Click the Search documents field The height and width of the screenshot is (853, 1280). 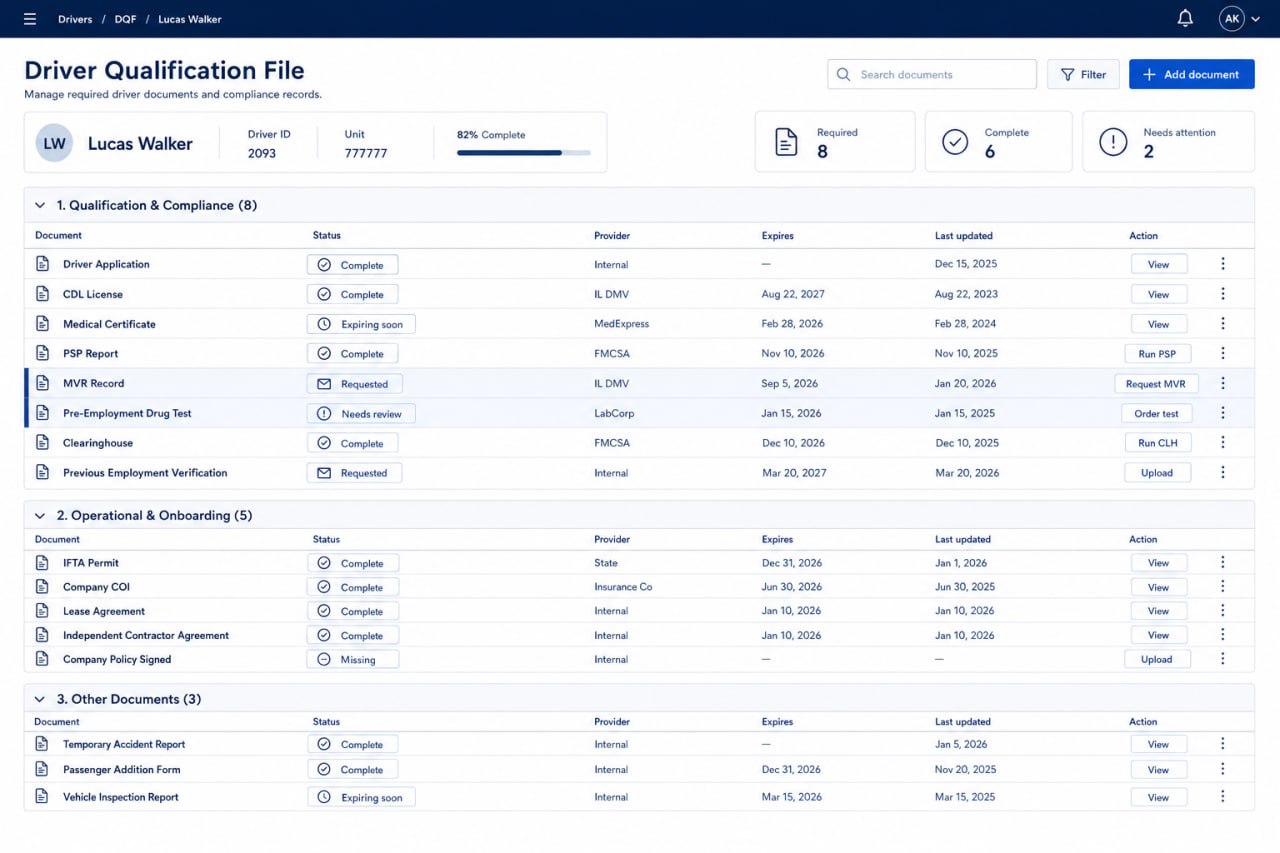pyautogui.click(x=932, y=74)
